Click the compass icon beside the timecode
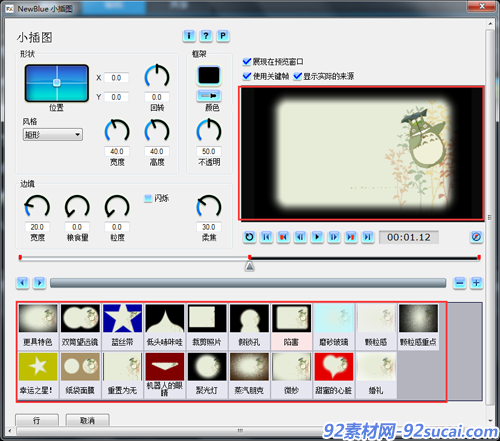 [x=476, y=237]
